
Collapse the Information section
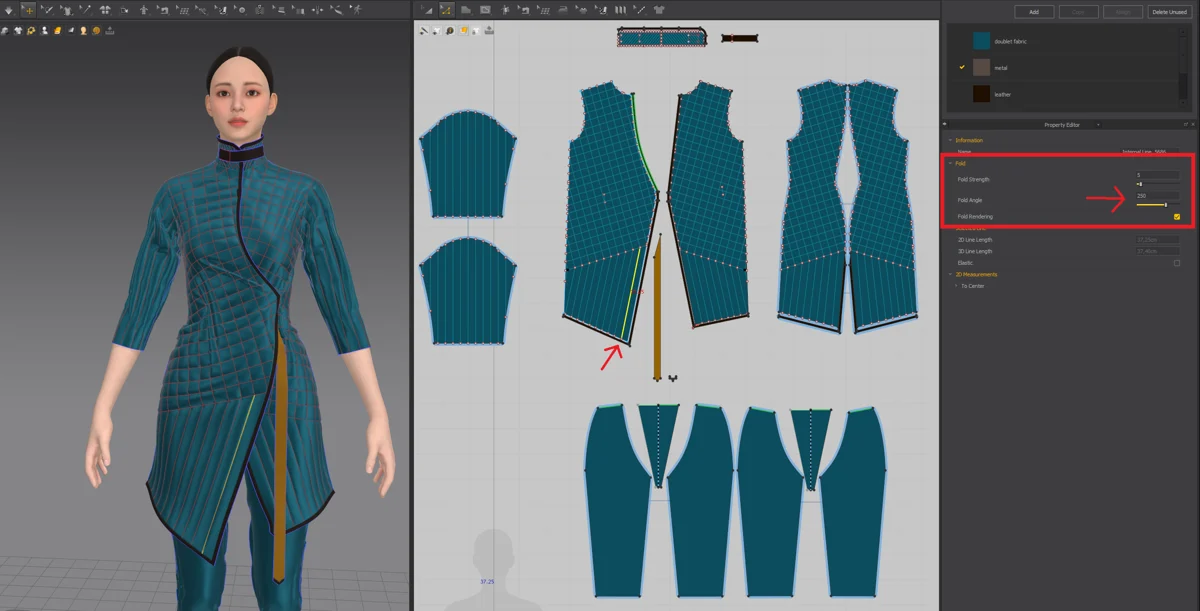click(950, 140)
